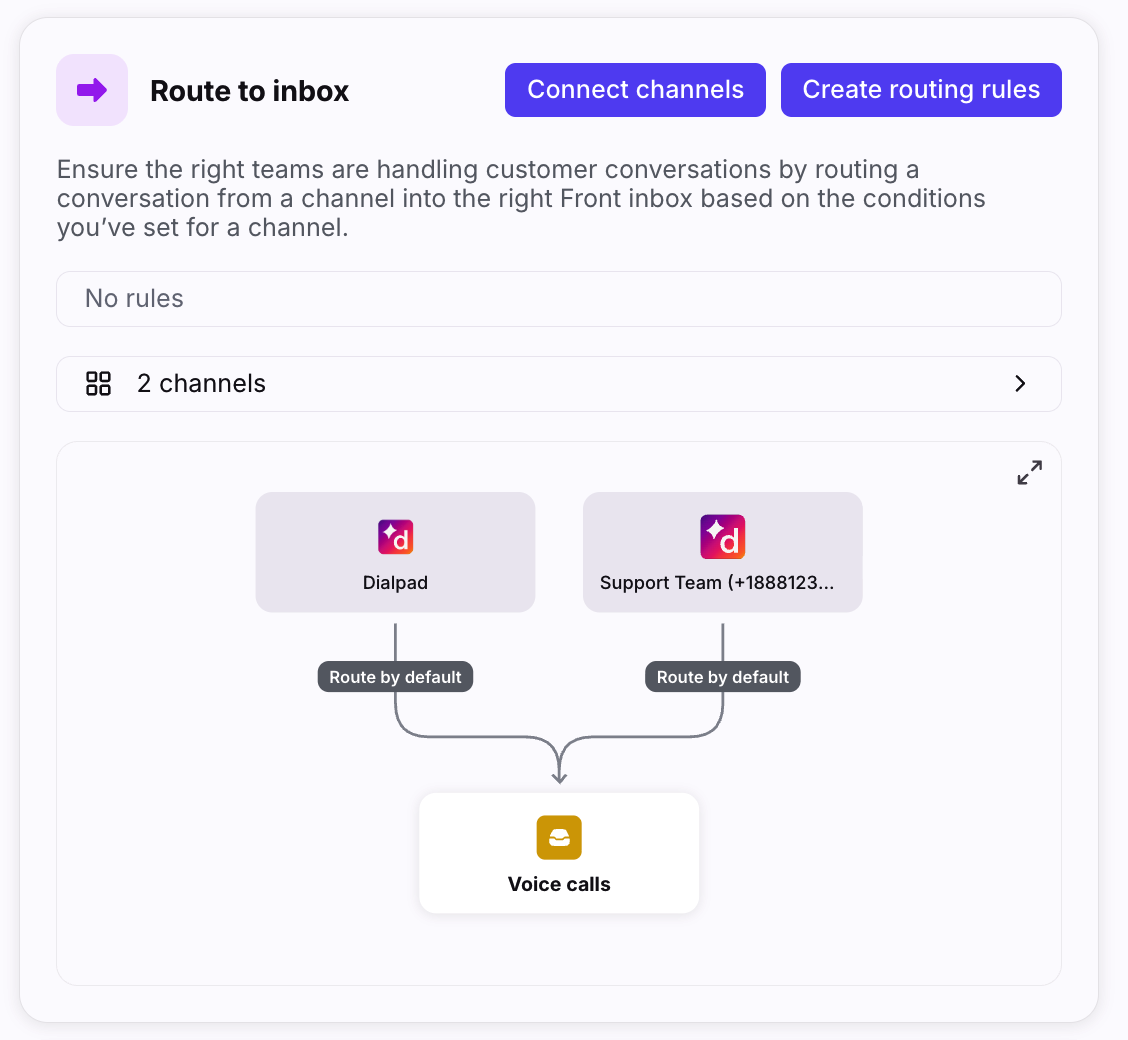This screenshot has height=1040, width=1128.
Task: Select the Support Team channel name label
Action: (716, 583)
